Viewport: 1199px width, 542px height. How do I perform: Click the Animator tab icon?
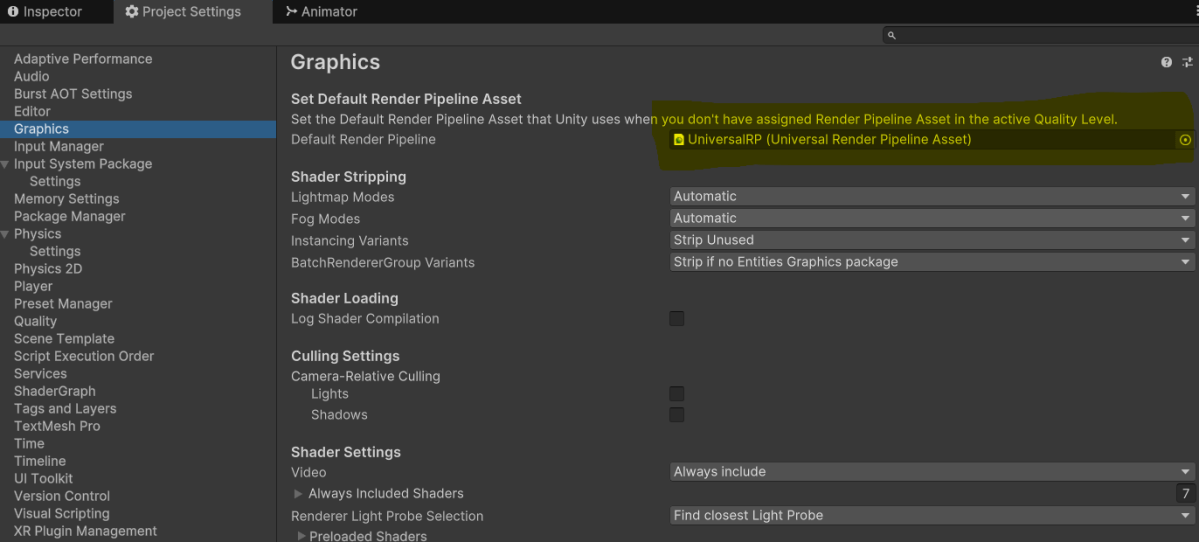[291, 11]
